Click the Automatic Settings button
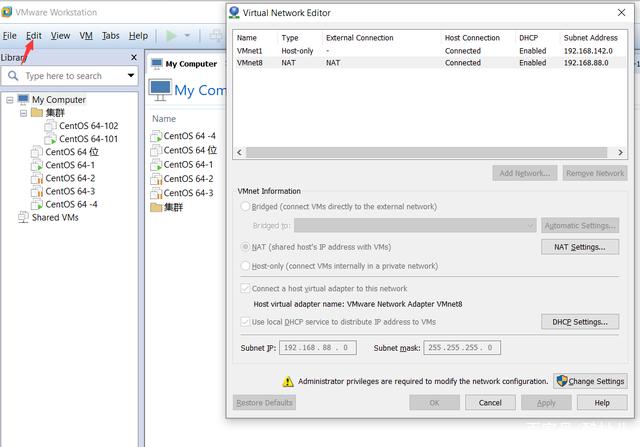The height and width of the screenshot is (447, 640). pos(580,225)
